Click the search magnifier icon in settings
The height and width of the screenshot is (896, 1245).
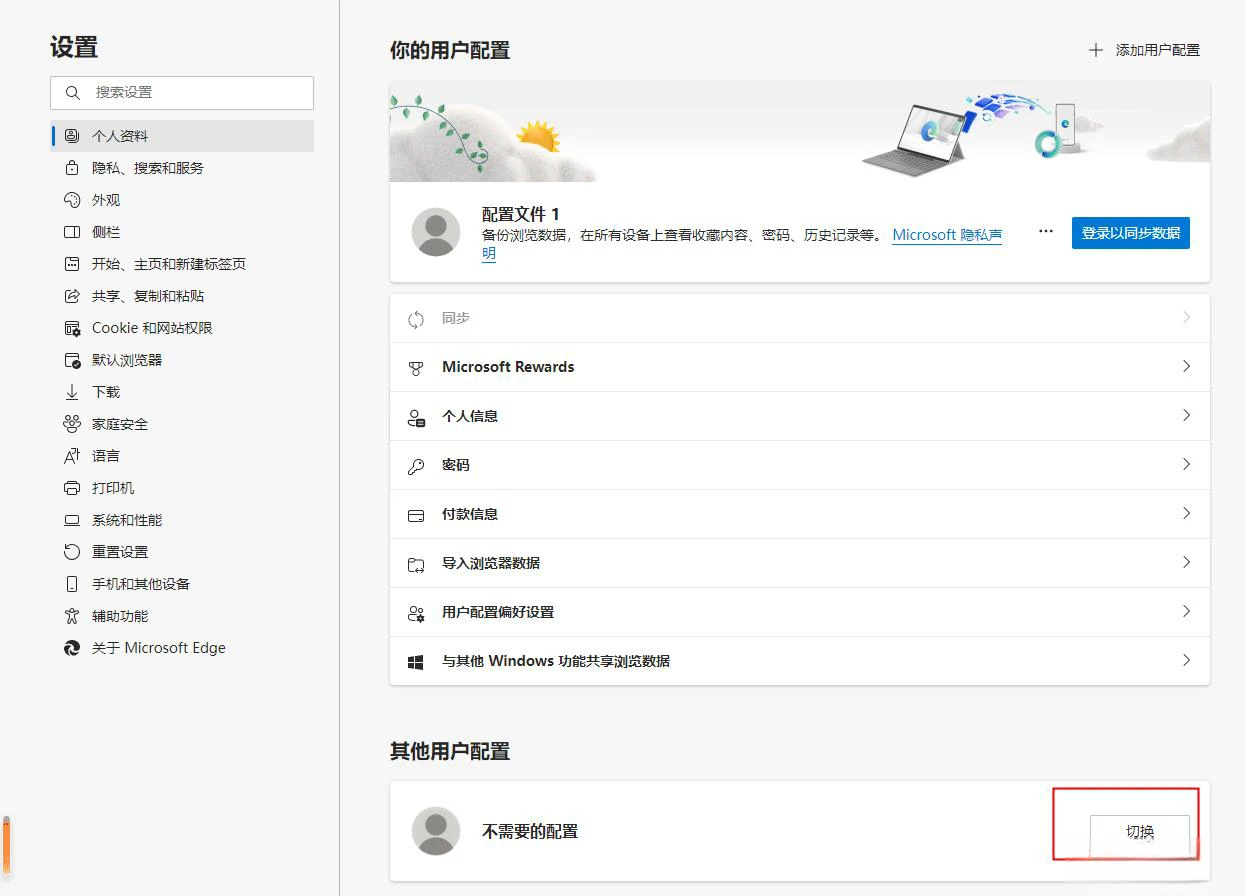point(72,92)
